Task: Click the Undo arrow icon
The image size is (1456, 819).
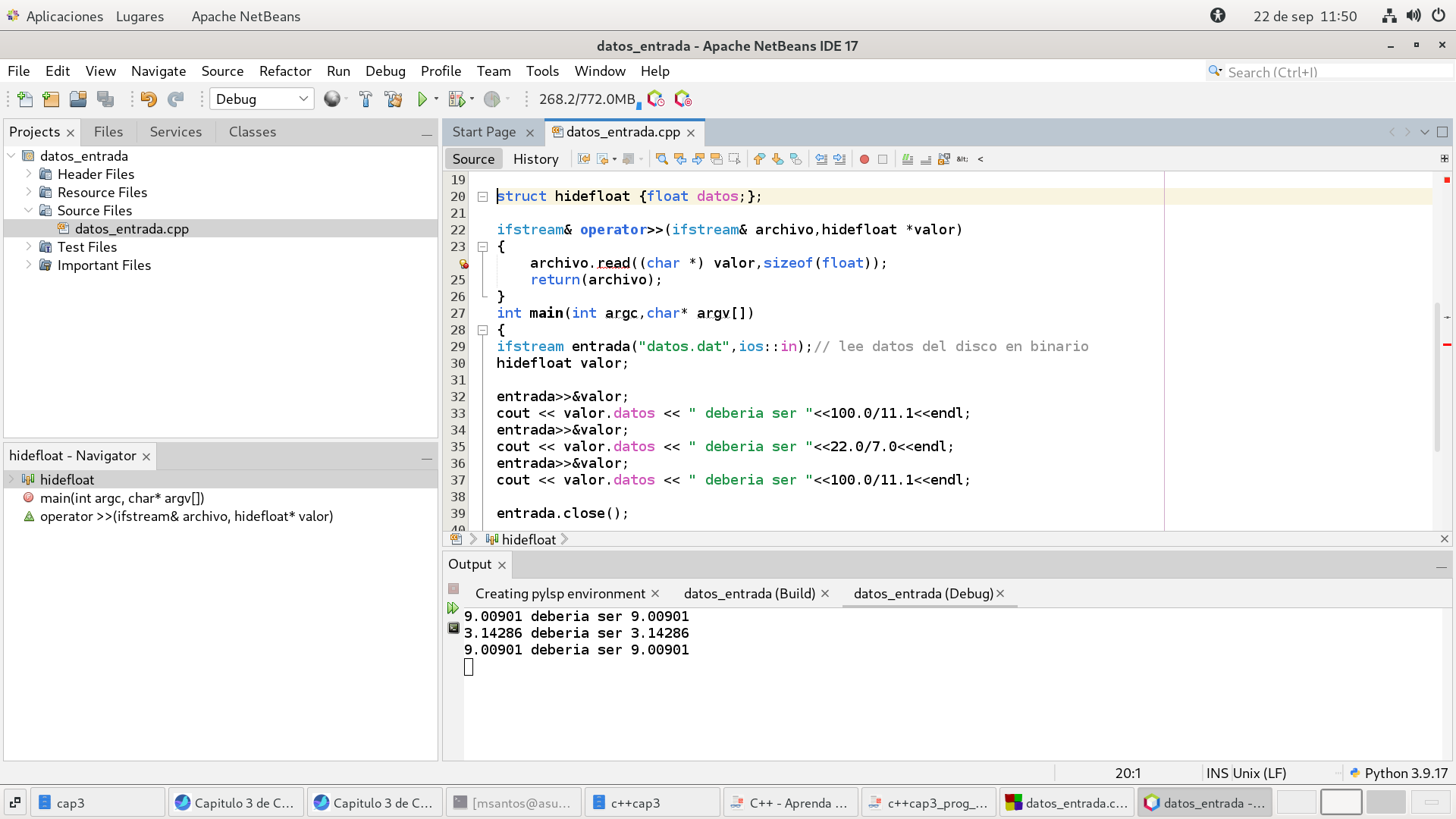Action: [x=149, y=99]
